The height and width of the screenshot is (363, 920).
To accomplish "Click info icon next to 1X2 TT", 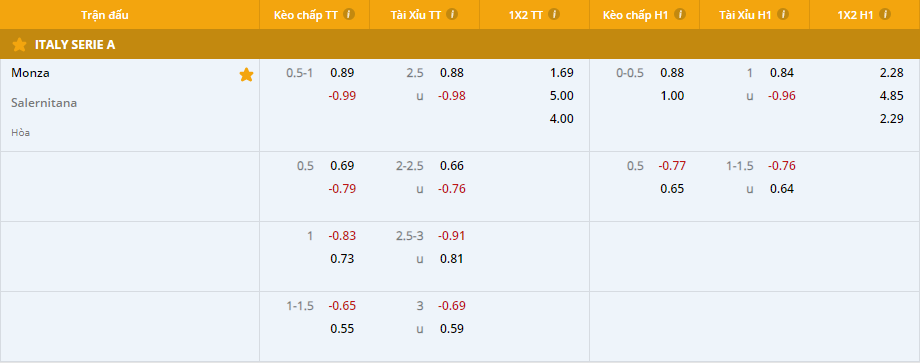I will point(553,15).
